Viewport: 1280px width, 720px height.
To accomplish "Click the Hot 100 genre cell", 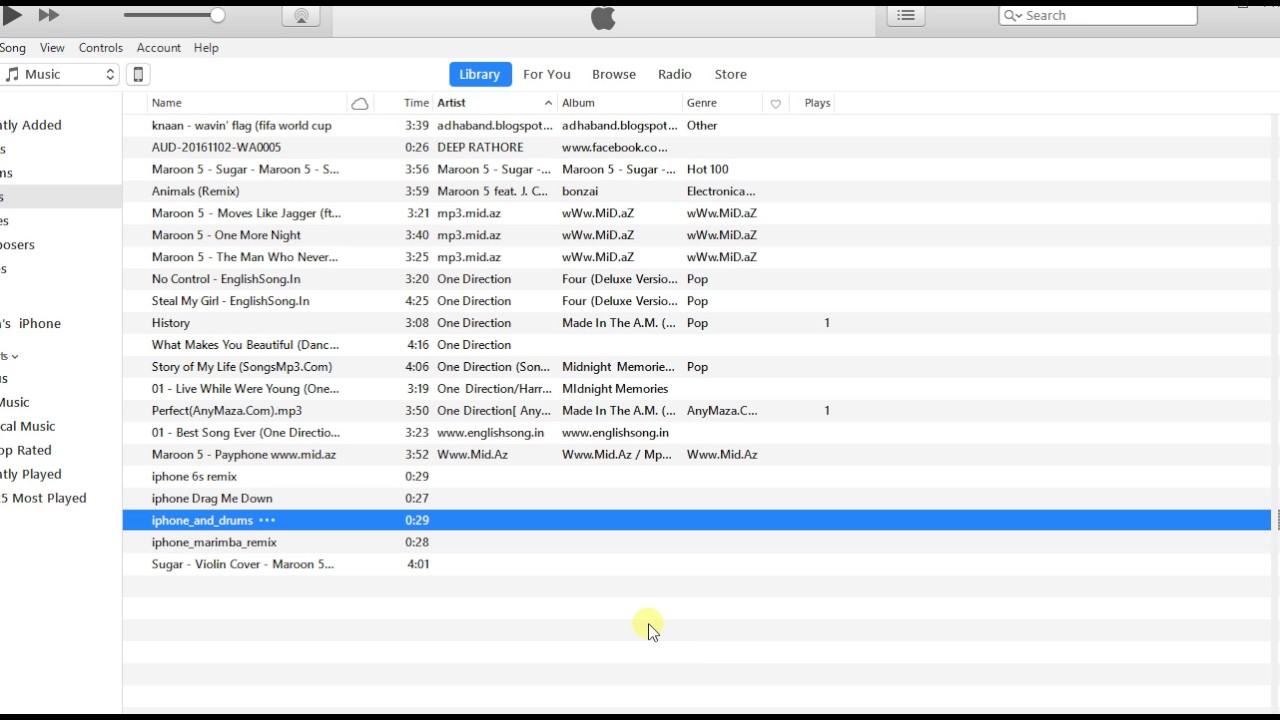I will [x=708, y=169].
